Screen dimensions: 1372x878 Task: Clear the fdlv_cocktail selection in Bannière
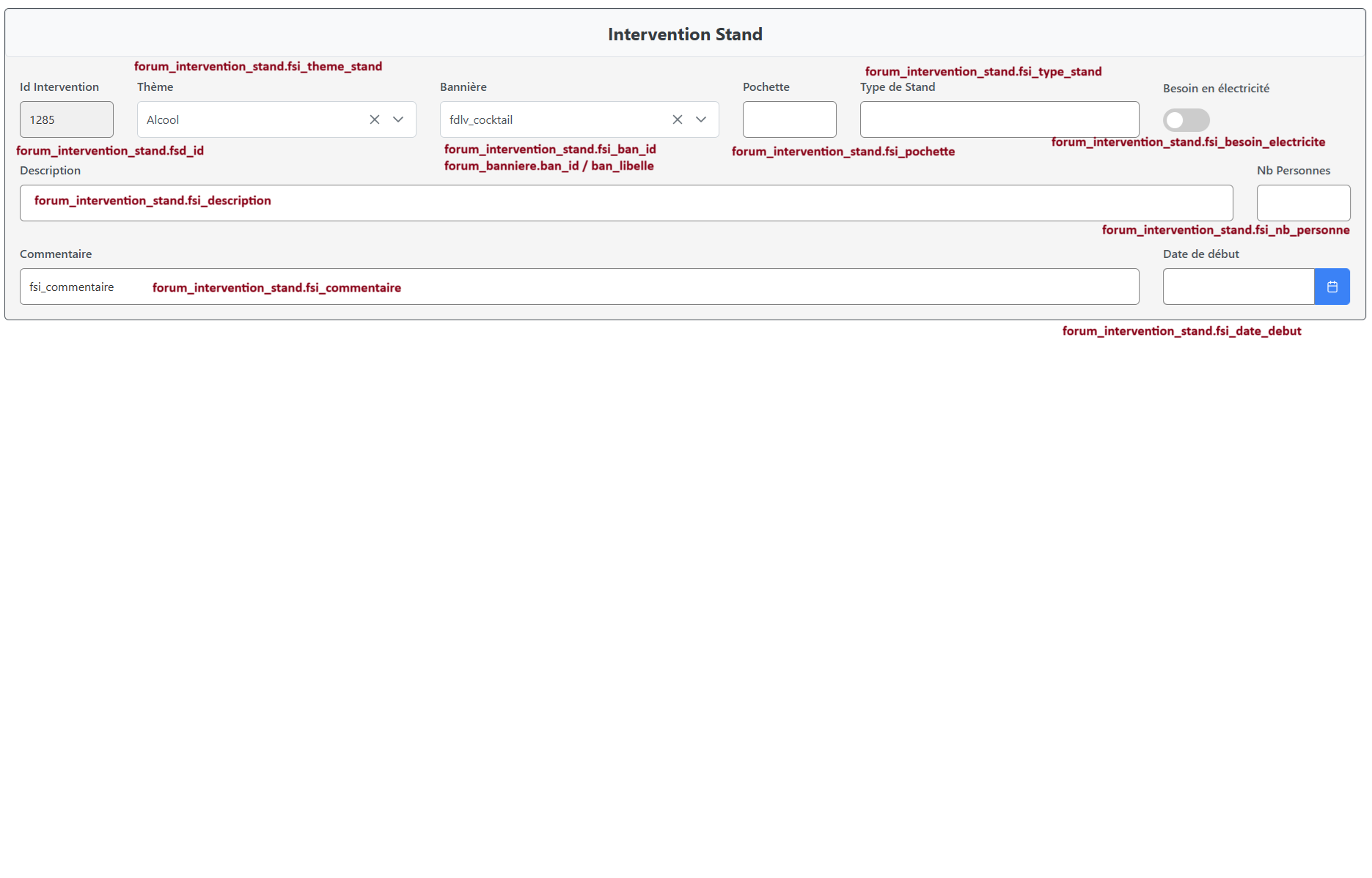(678, 119)
